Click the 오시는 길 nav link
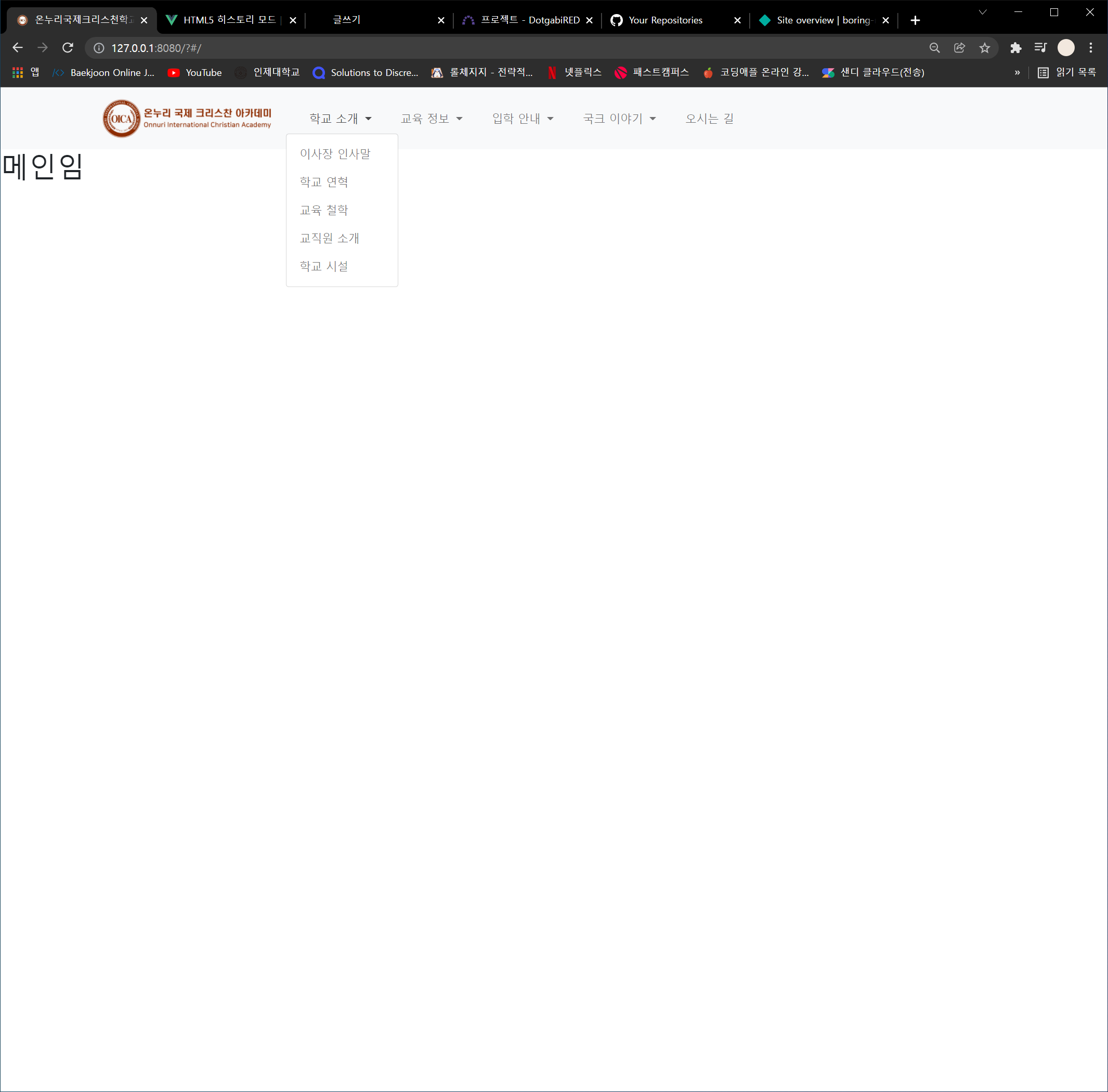The image size is (1108, 1092). click(x=709, y=119)
